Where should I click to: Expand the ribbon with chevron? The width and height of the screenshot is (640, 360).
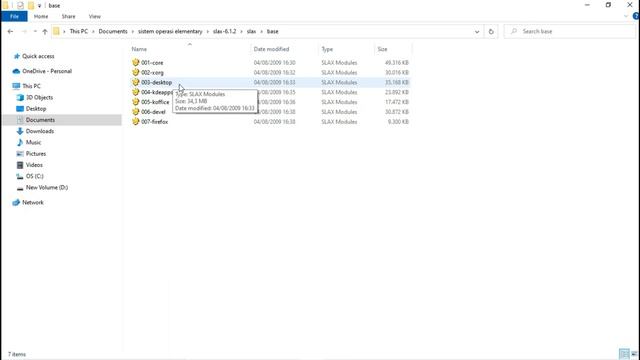[626, 16]
